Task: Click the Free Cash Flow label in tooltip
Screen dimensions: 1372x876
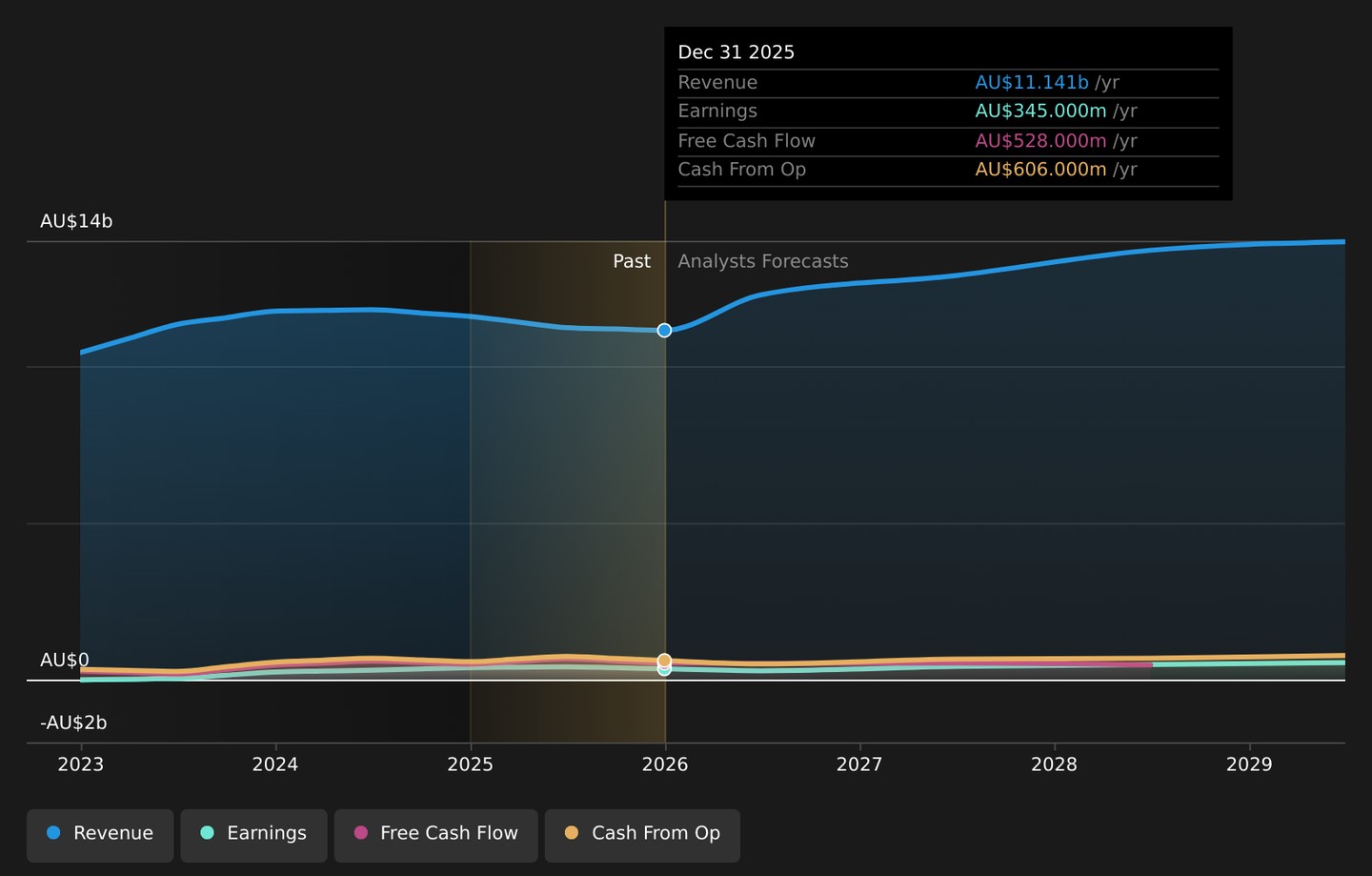Action: pos(747,141)
